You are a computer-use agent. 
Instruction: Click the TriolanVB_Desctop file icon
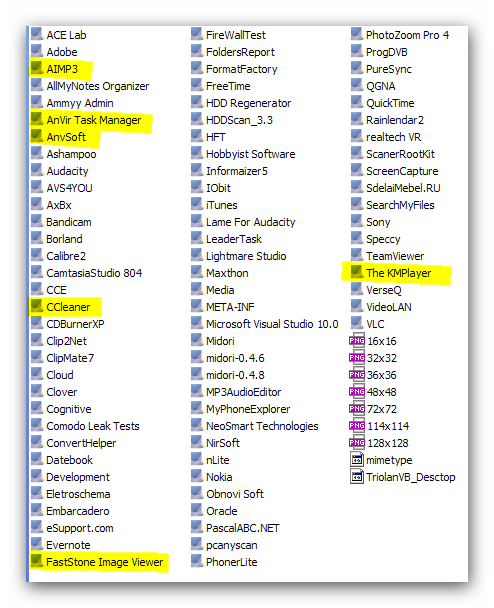click(357, 477)
